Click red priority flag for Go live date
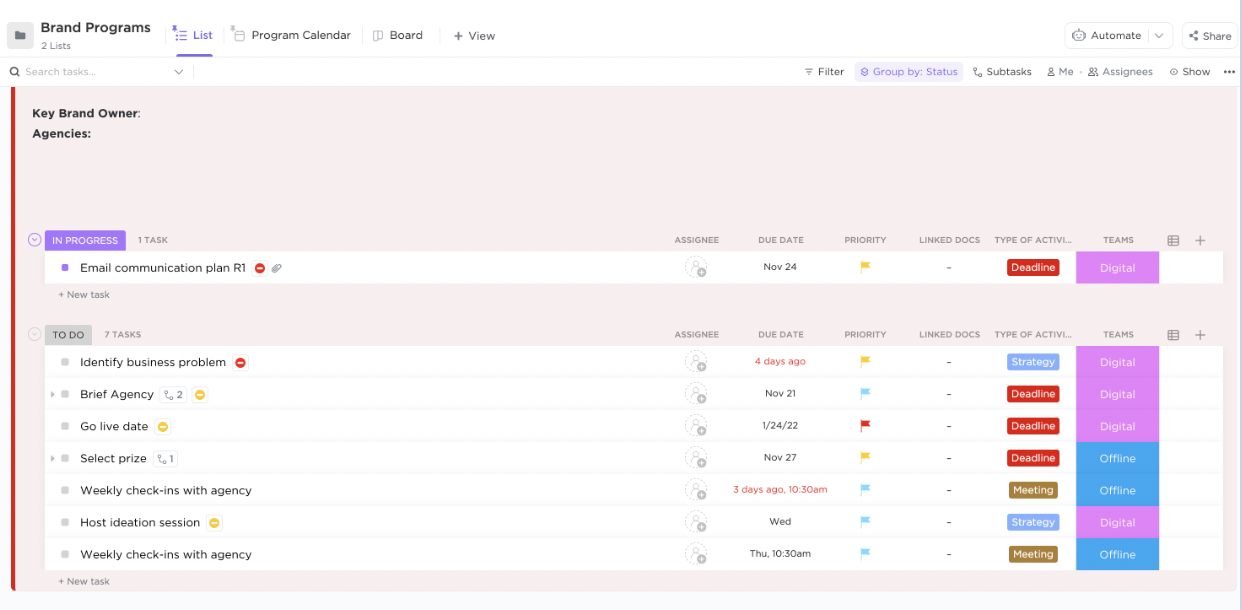 (865, 426)
